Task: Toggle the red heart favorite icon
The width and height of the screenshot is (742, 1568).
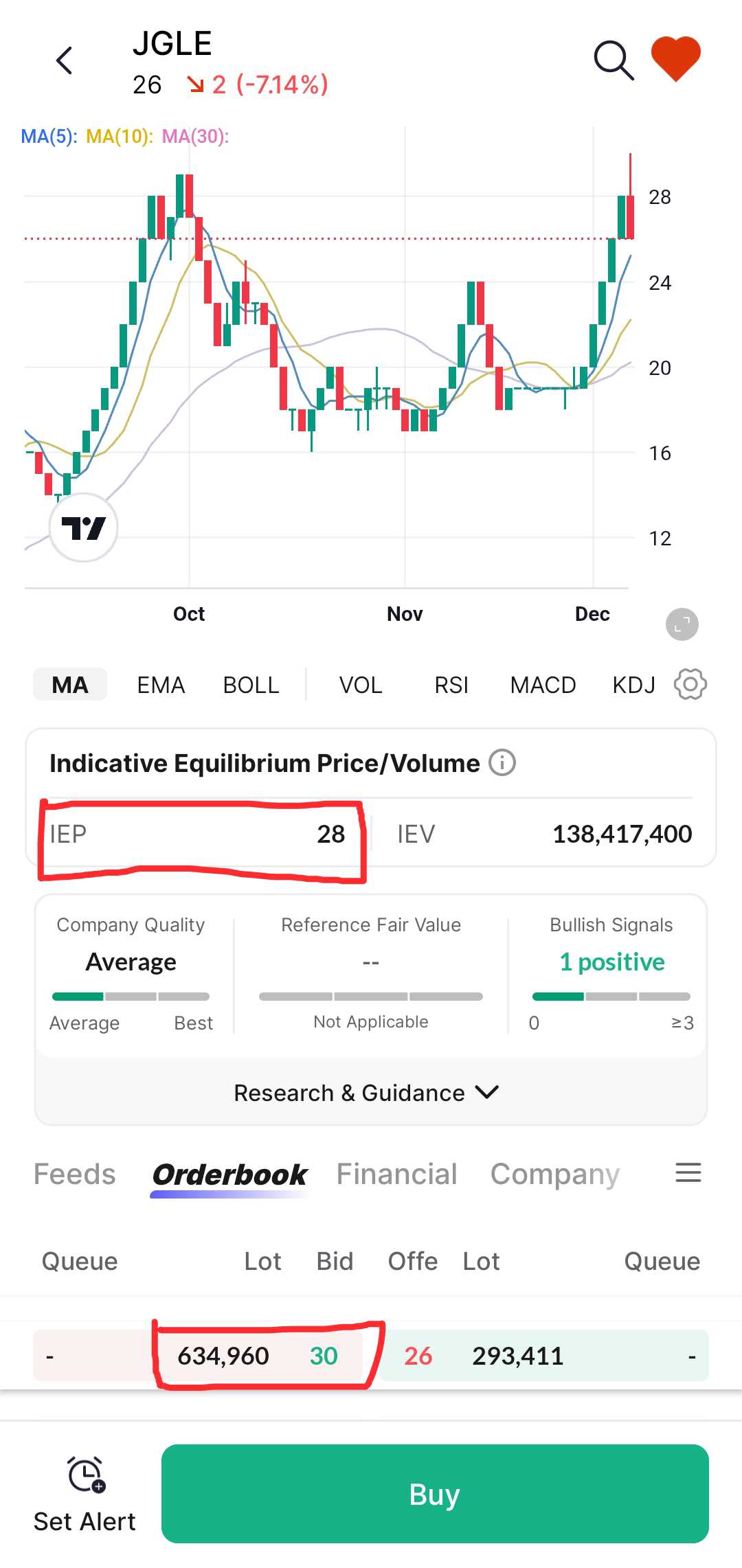Action: [x=676, y=59]
